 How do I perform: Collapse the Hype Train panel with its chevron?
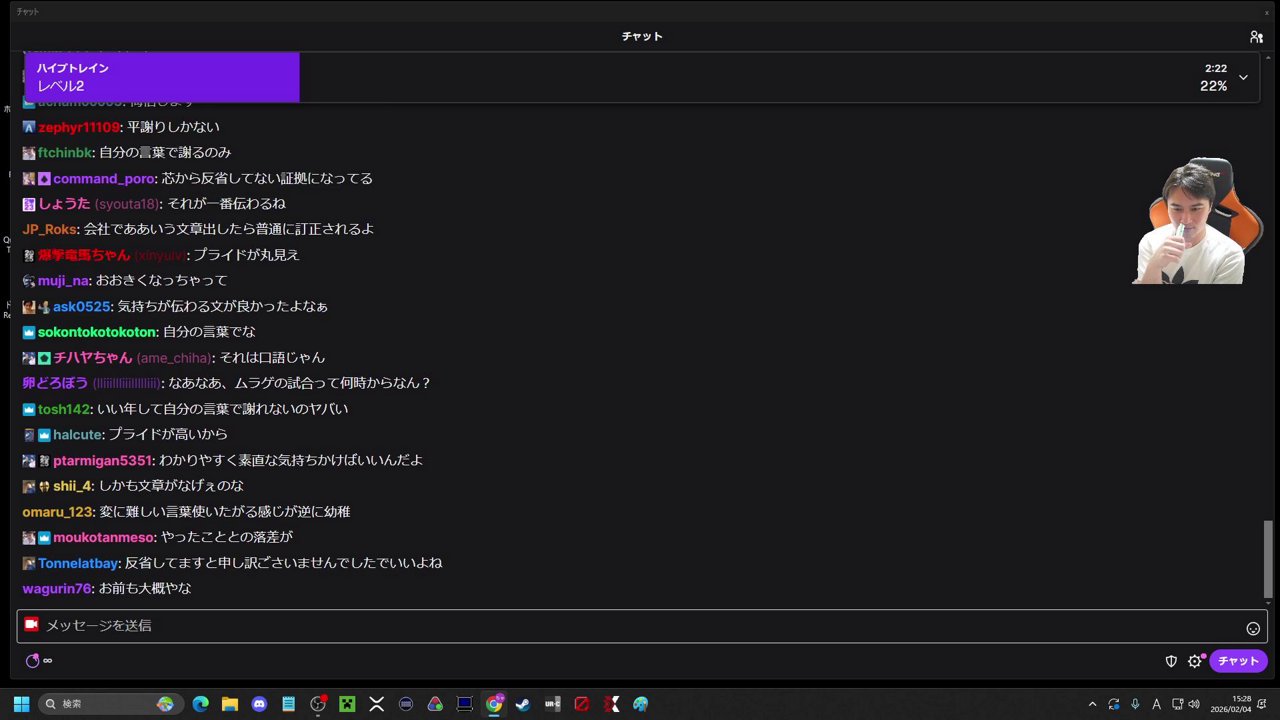tap(1243, 77)
